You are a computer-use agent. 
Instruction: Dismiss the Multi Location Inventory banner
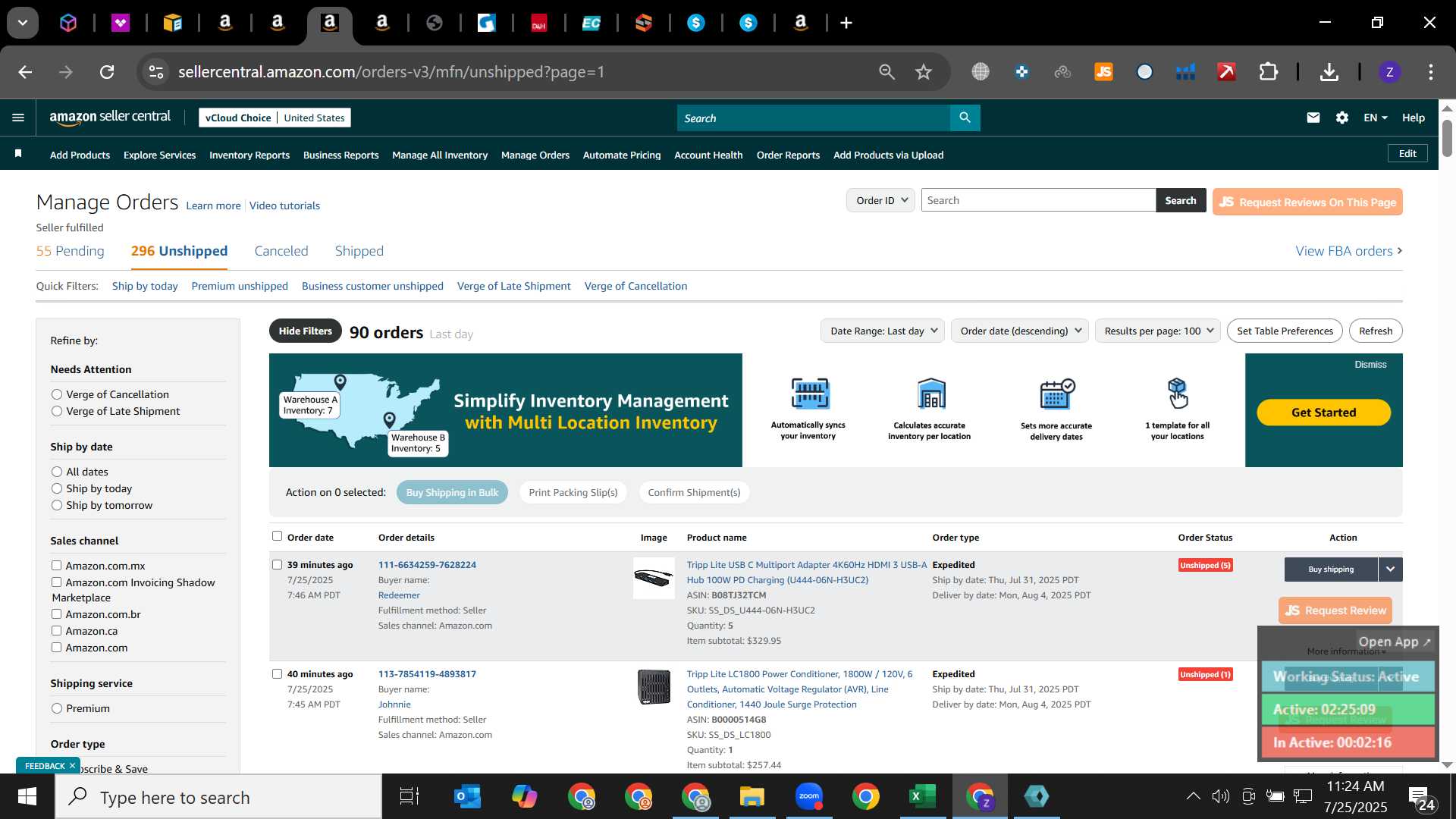(1370, 365)
